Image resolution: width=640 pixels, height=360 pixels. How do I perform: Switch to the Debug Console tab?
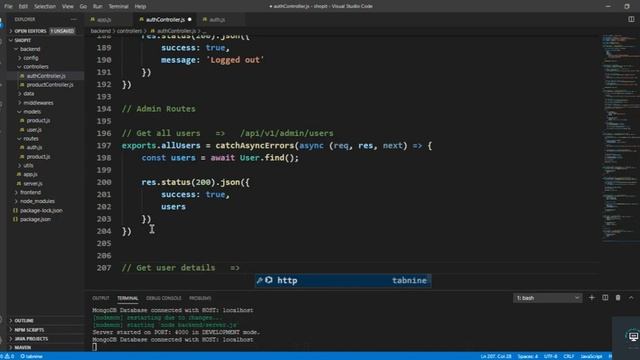tap(164, 298)
